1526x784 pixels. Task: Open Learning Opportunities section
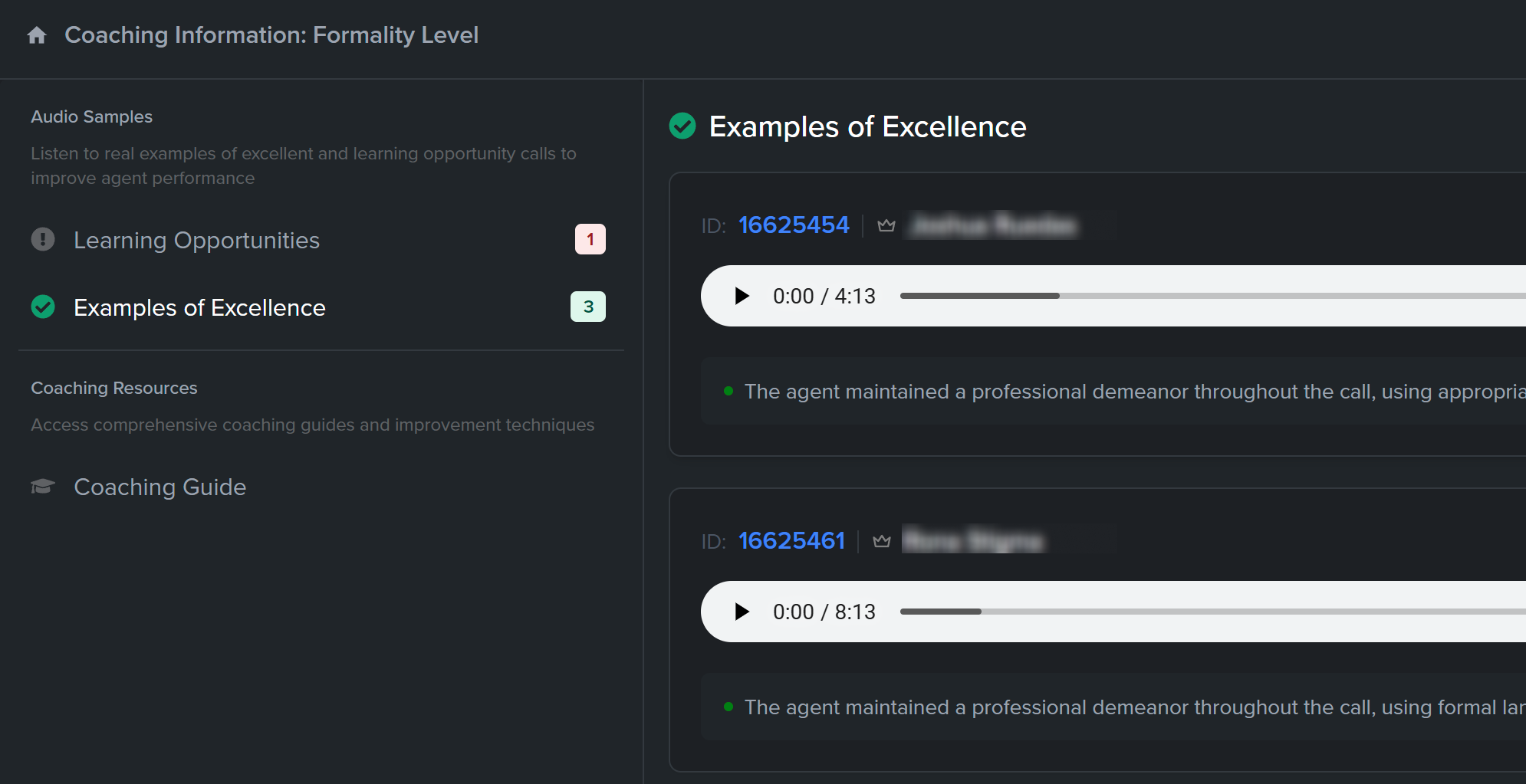pos(196,240)
